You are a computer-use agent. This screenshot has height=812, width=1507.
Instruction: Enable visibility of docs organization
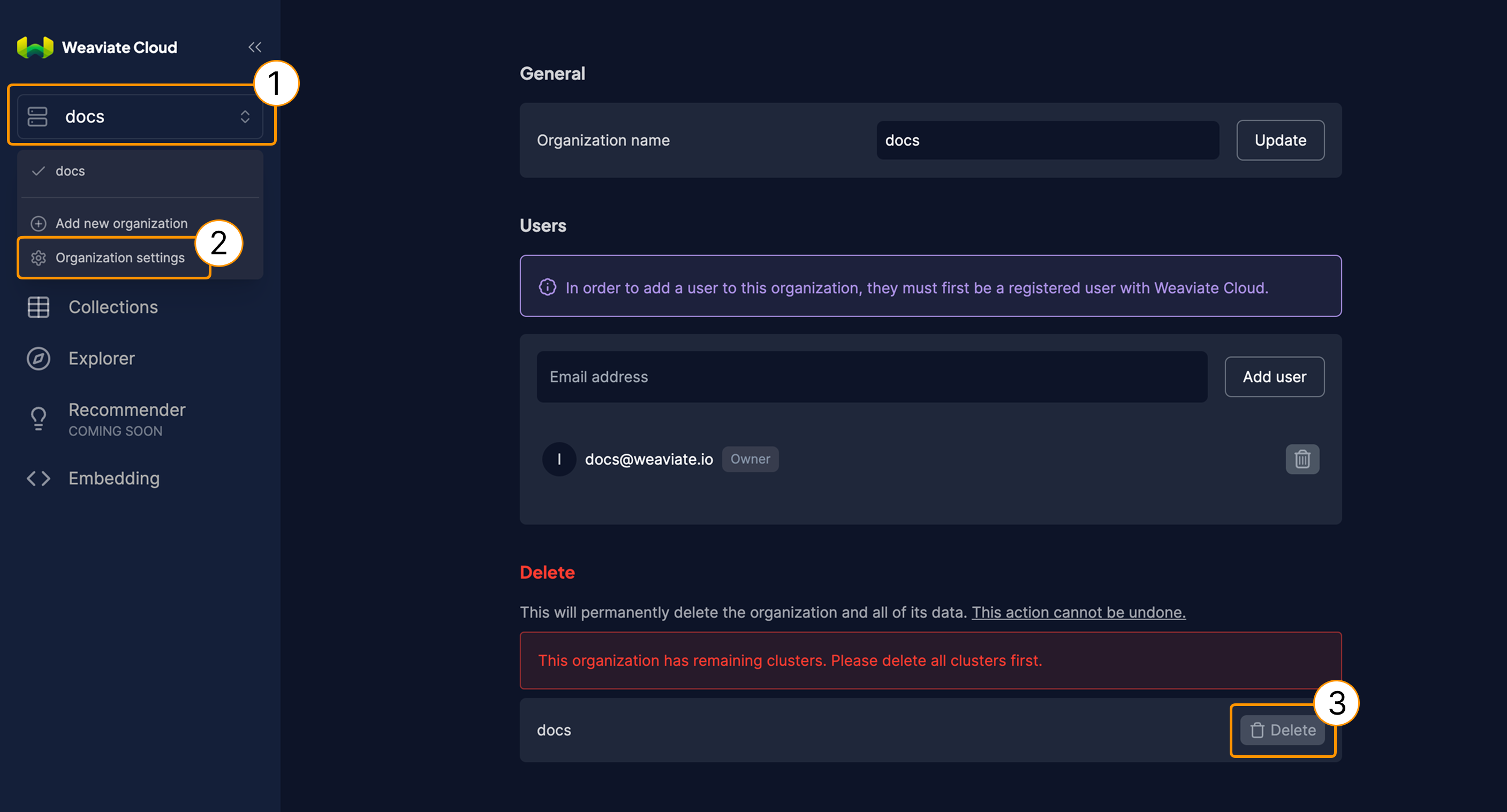tap(70, 171)
